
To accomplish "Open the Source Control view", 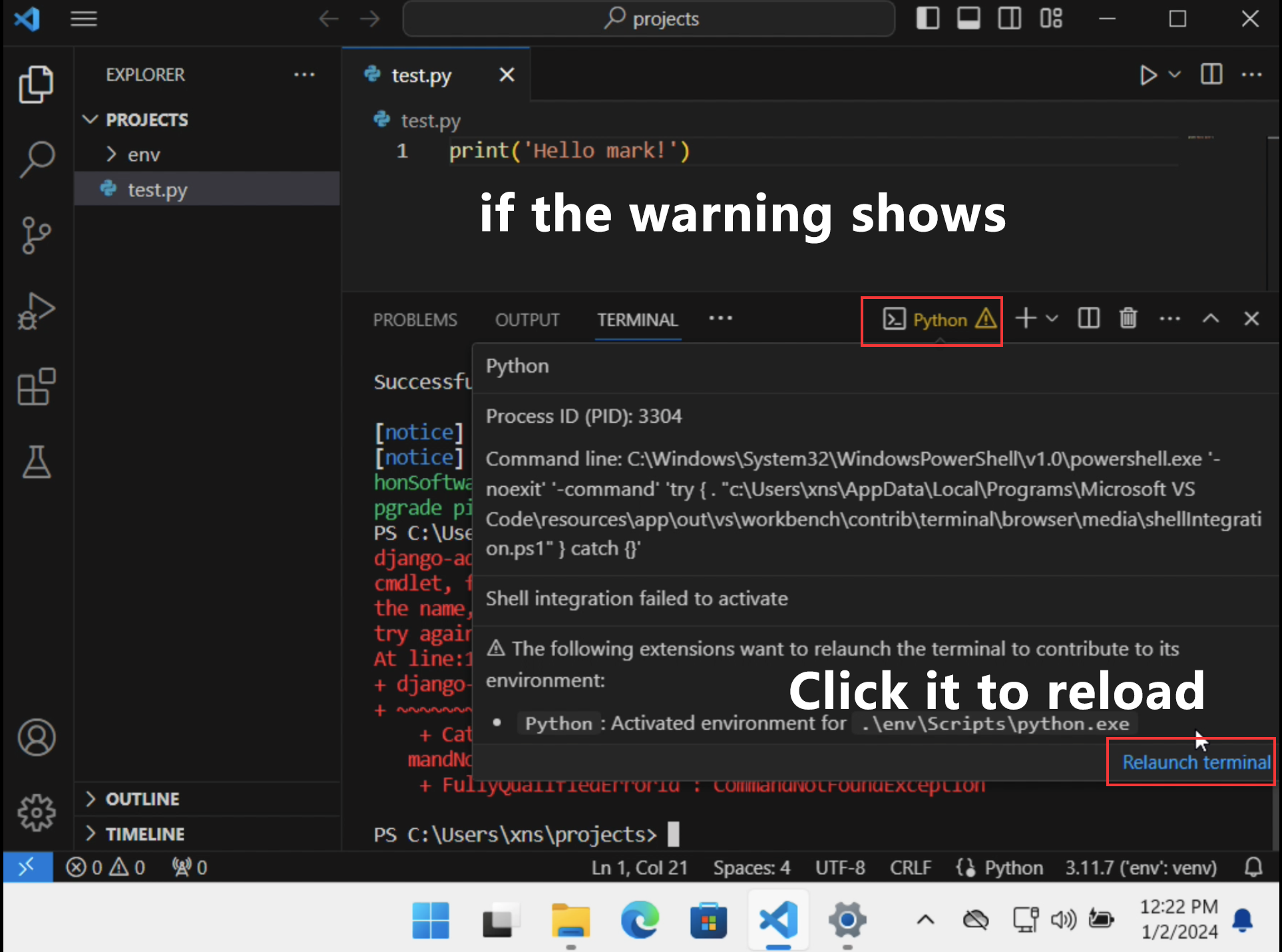I will coord(36,236).
